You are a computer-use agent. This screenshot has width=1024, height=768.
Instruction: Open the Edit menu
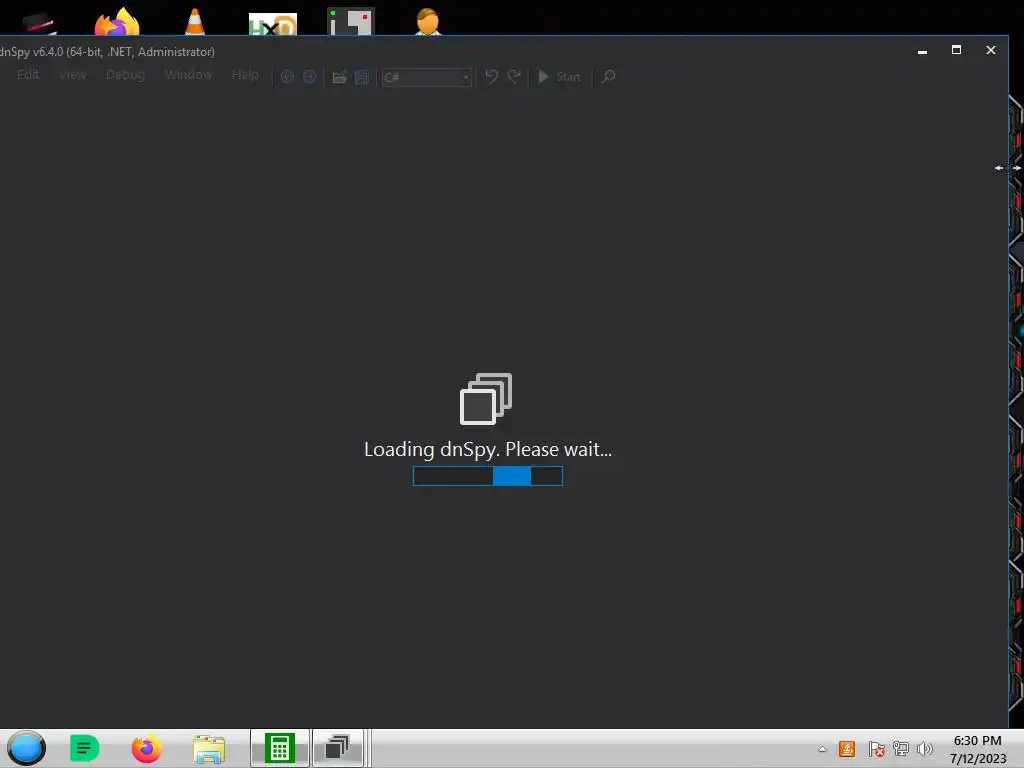pyautogui.click(x=28, y=74)
